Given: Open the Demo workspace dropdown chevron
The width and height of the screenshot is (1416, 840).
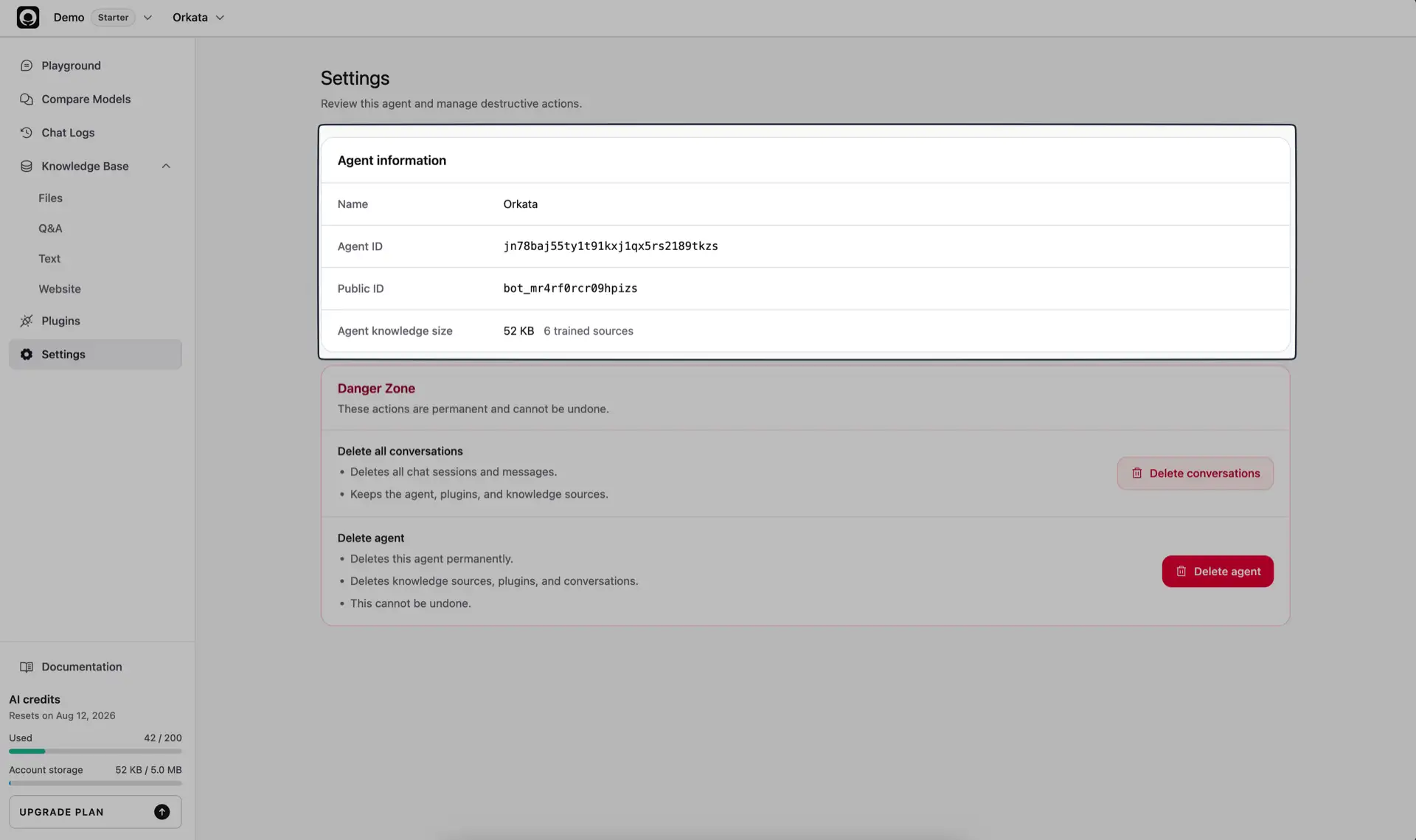Looking at the screenshot, I should coord(147,18).
